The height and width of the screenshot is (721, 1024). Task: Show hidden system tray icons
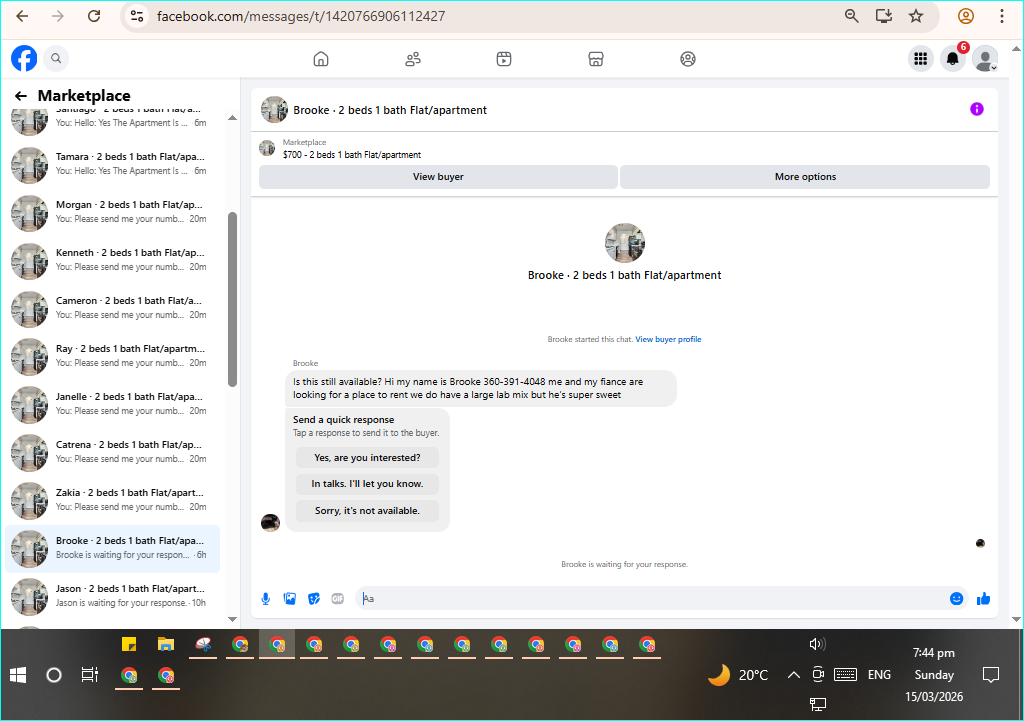click(x=793, y=675)
